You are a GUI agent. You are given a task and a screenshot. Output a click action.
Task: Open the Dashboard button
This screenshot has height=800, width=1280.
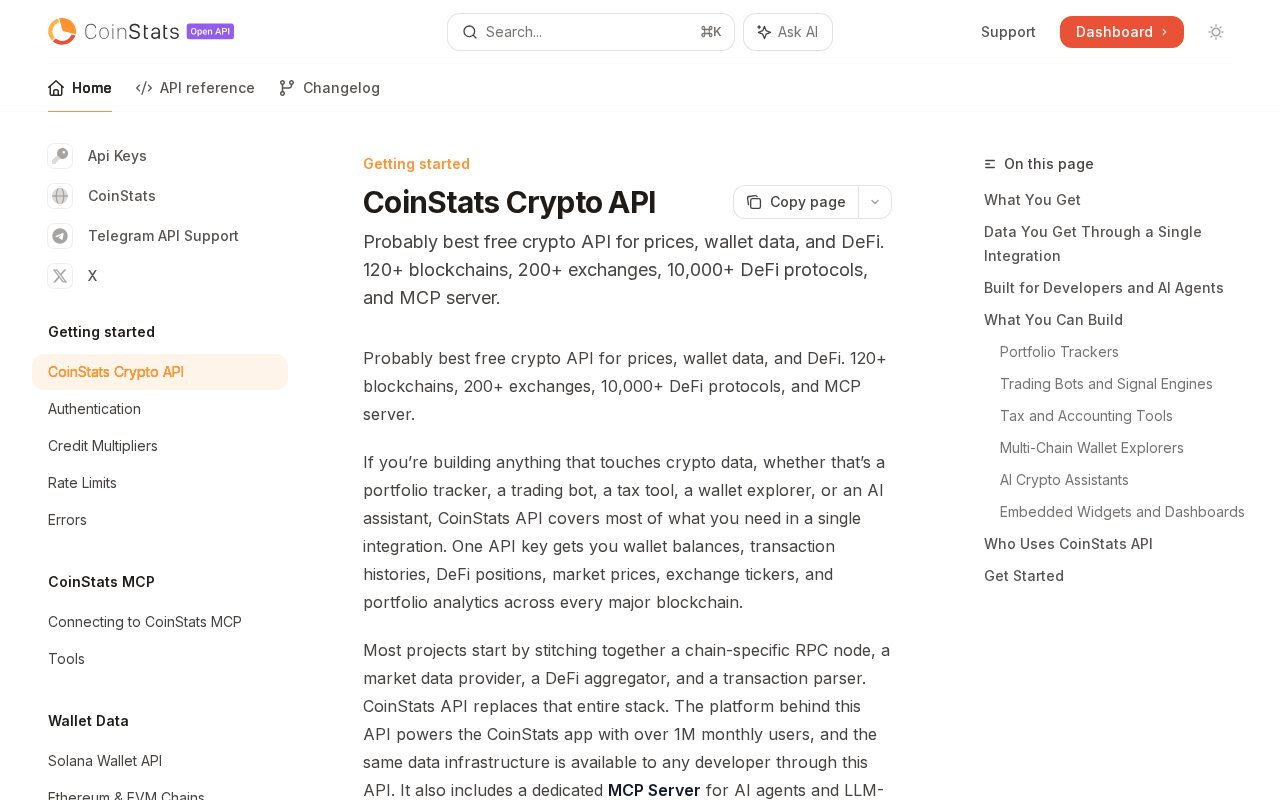point(1121,32)
